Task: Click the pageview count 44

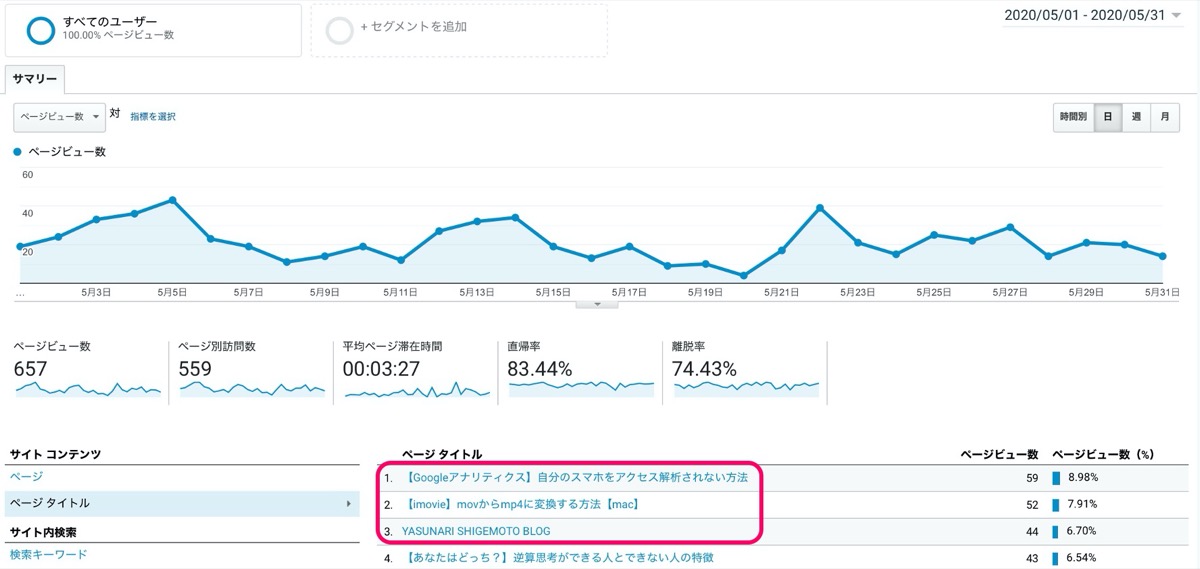Action: click(1031, 531)
